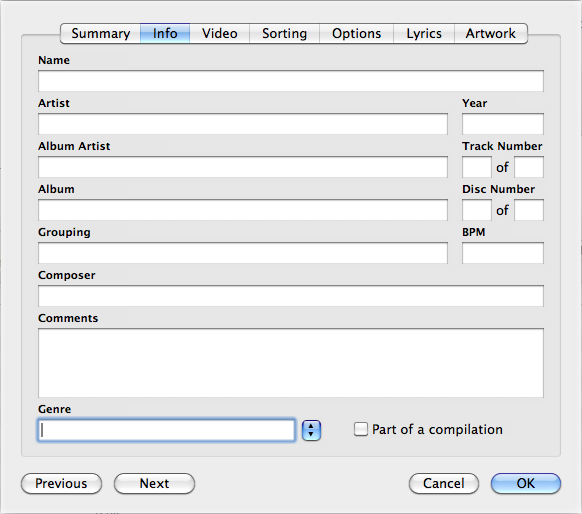This screenshot has width=582, height=514.
Task: Open the Options tab
Action: click(356, 33)
